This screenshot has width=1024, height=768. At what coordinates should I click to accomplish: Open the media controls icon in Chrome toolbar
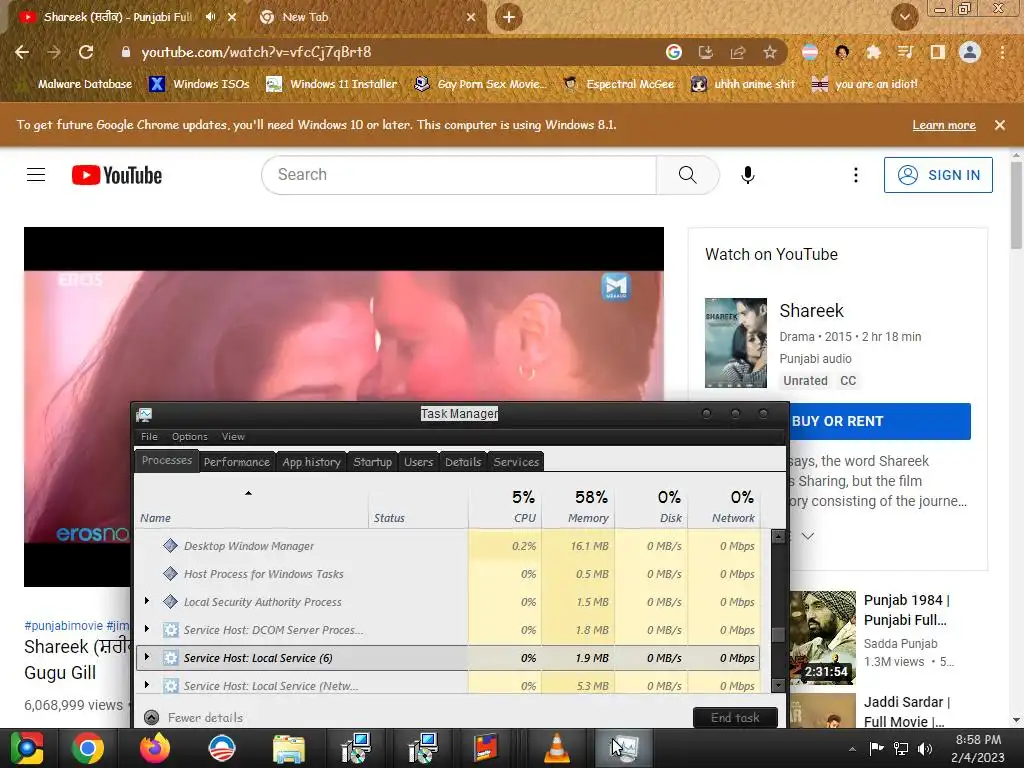tap(905, 52)
